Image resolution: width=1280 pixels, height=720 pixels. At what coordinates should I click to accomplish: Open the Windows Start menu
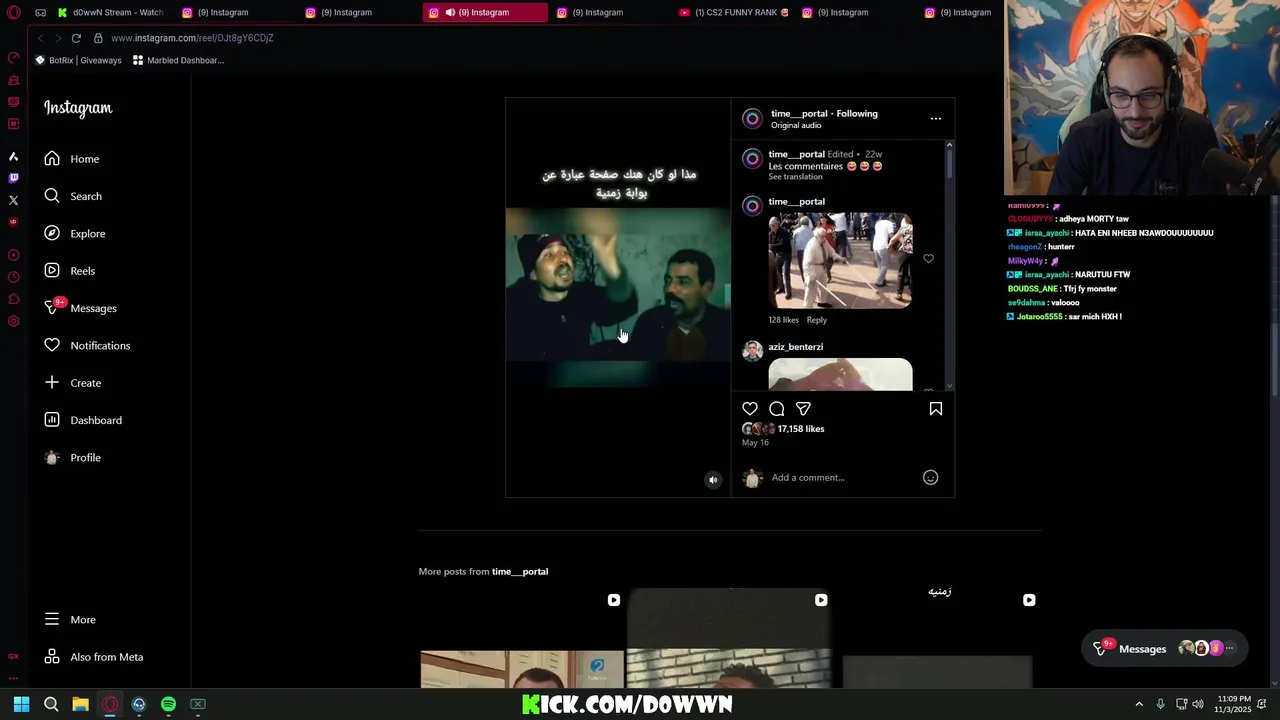tap(21, 704)
